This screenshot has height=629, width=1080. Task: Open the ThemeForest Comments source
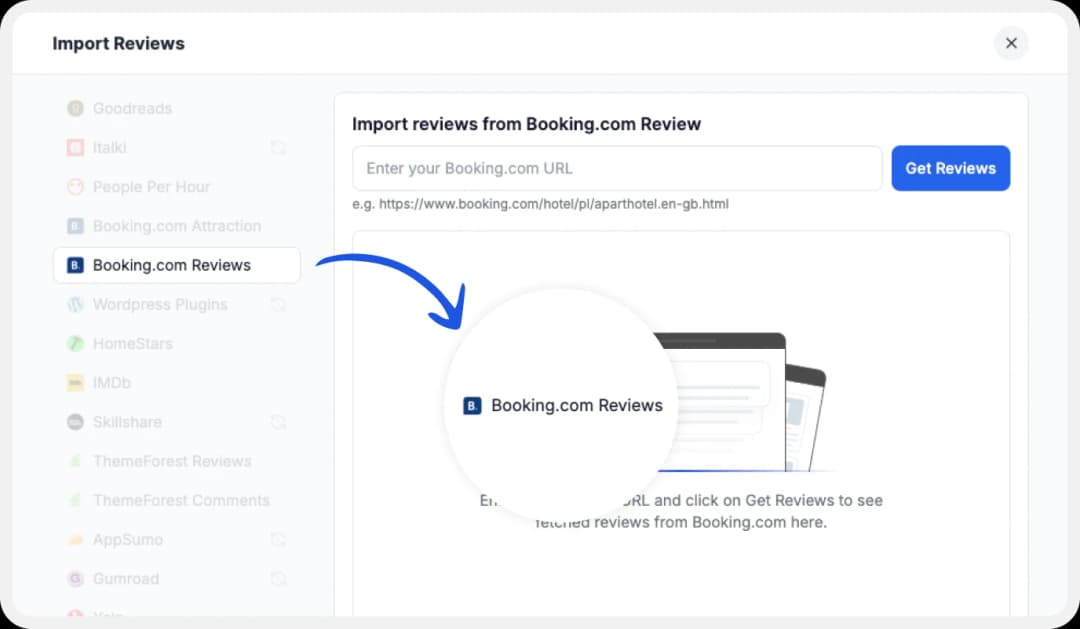[180, 500]
